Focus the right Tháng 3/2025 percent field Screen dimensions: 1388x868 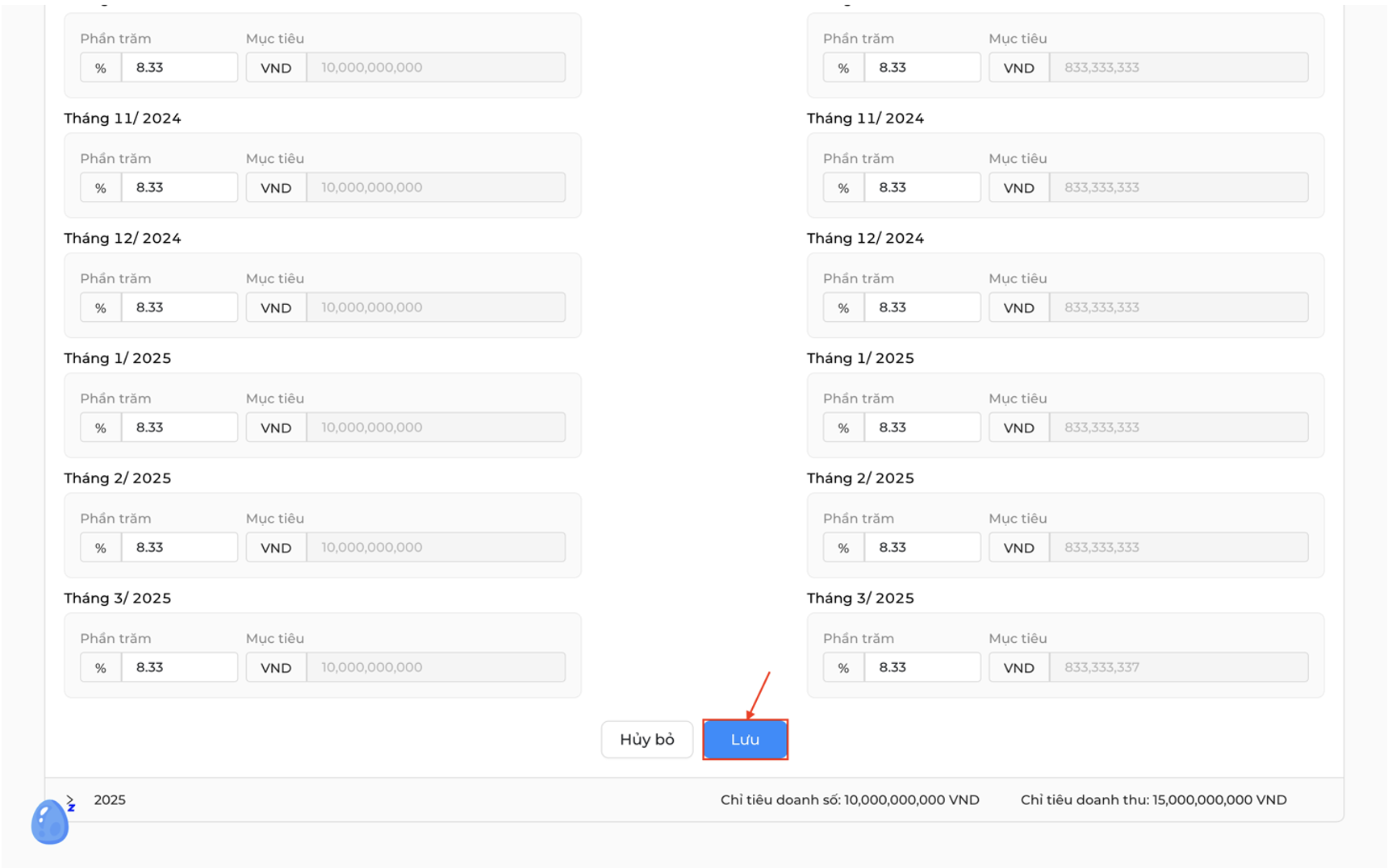(x=922, y=667)
